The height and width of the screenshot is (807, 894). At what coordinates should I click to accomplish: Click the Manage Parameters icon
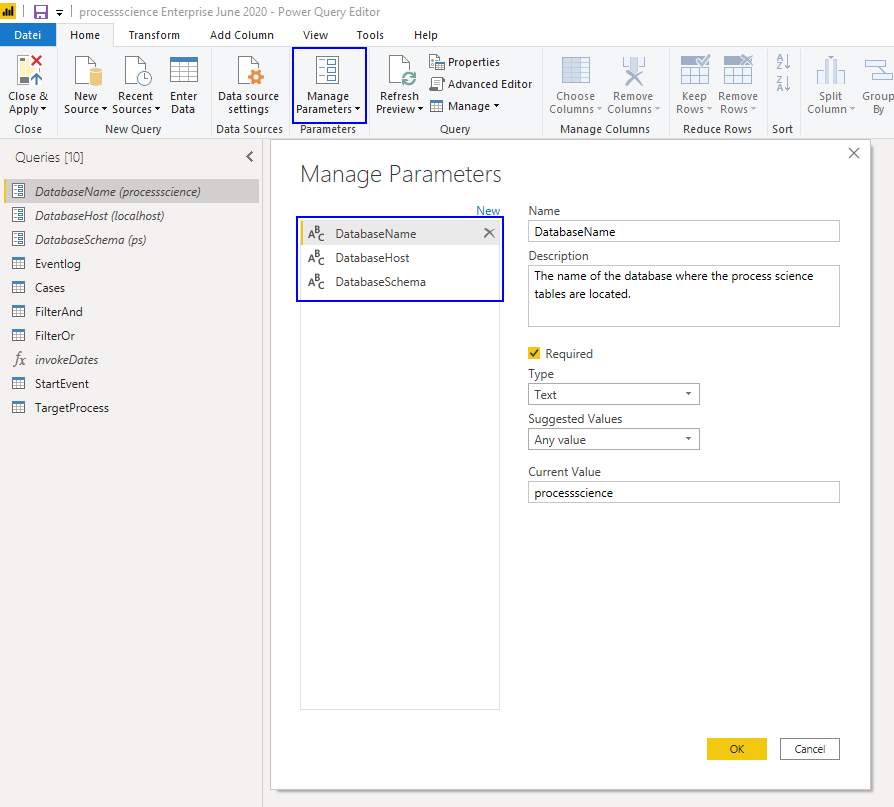[328, 71]
